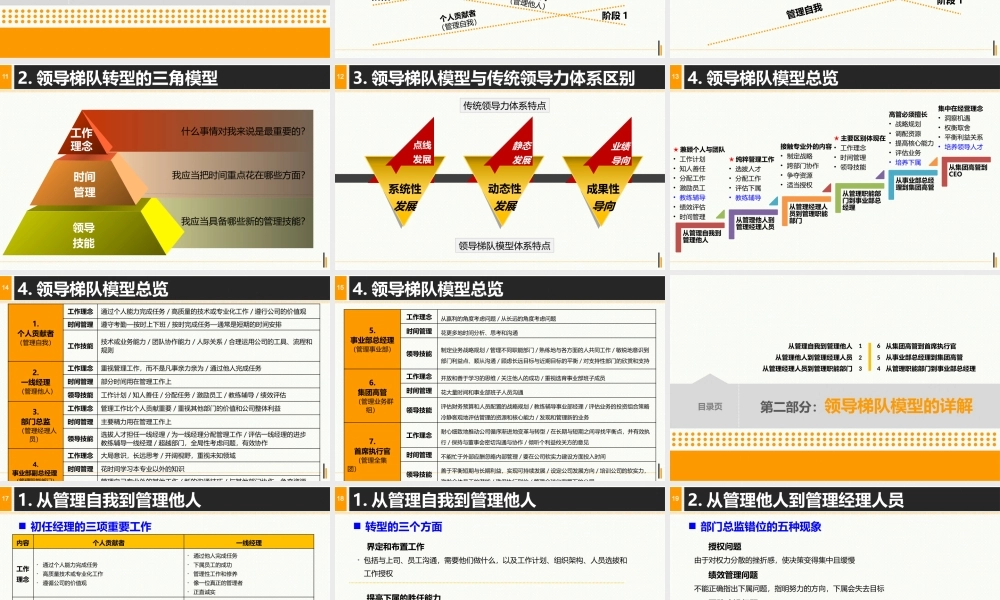1000x600 pixels.
Task: Click the 一线经理 row header in the overview table
Action: (36, 382)
